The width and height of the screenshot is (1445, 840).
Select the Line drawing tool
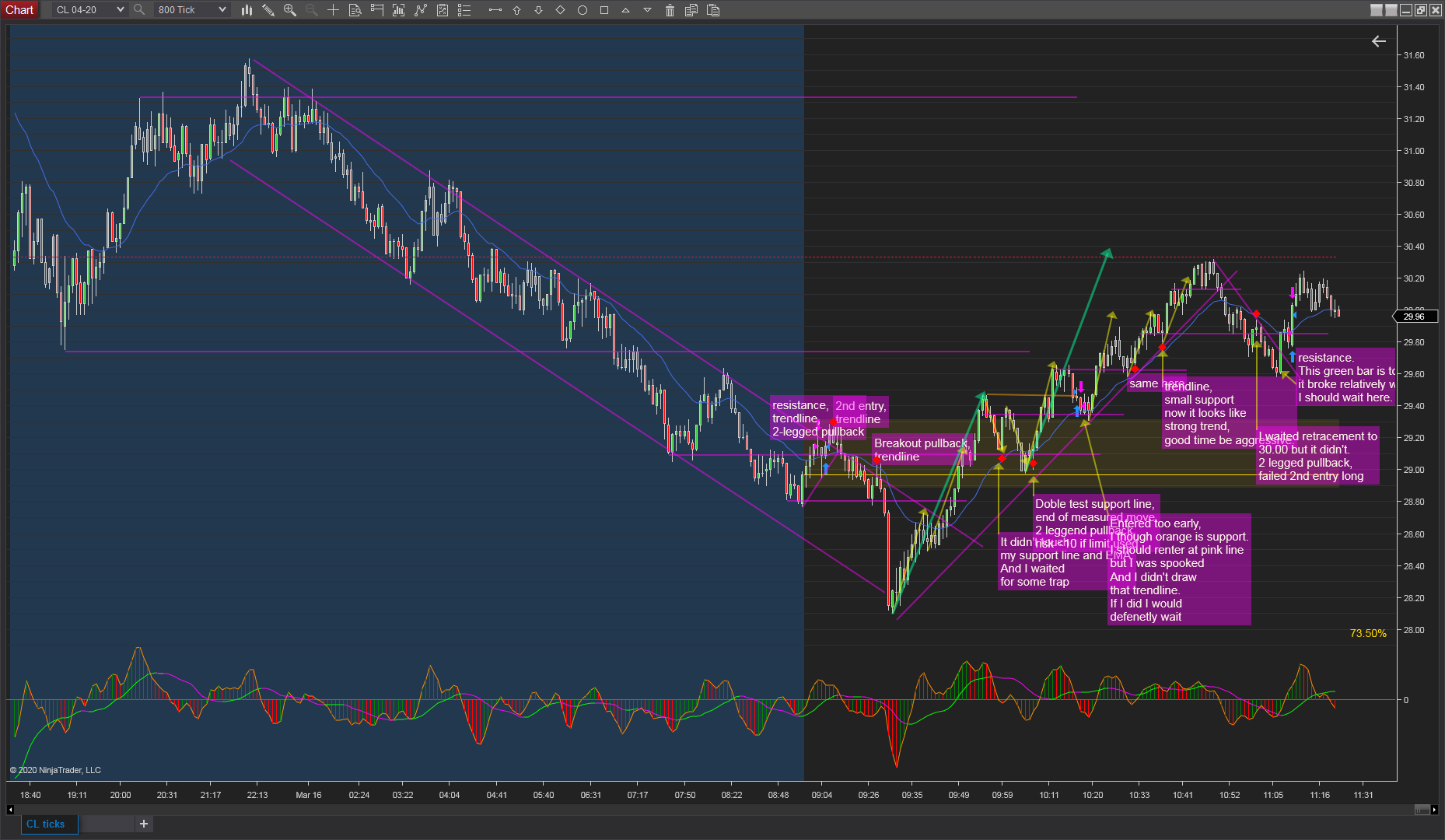click(495, 10)
